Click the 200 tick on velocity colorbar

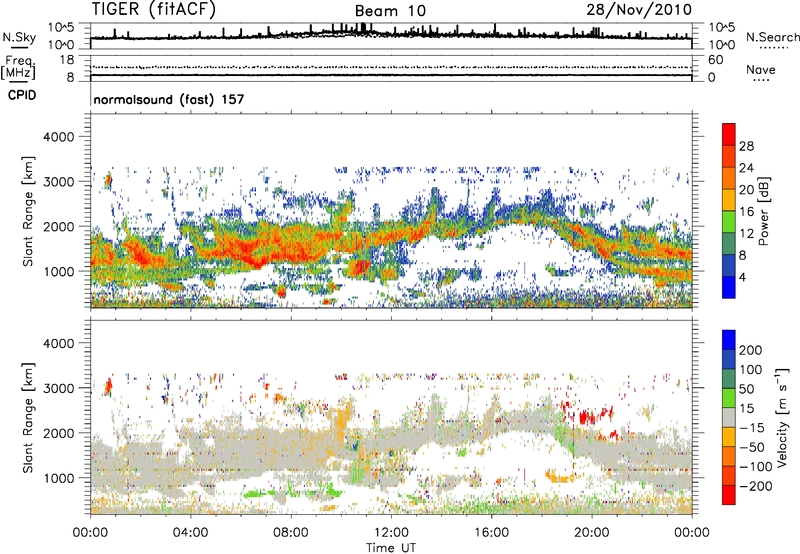tap(751, 350)
